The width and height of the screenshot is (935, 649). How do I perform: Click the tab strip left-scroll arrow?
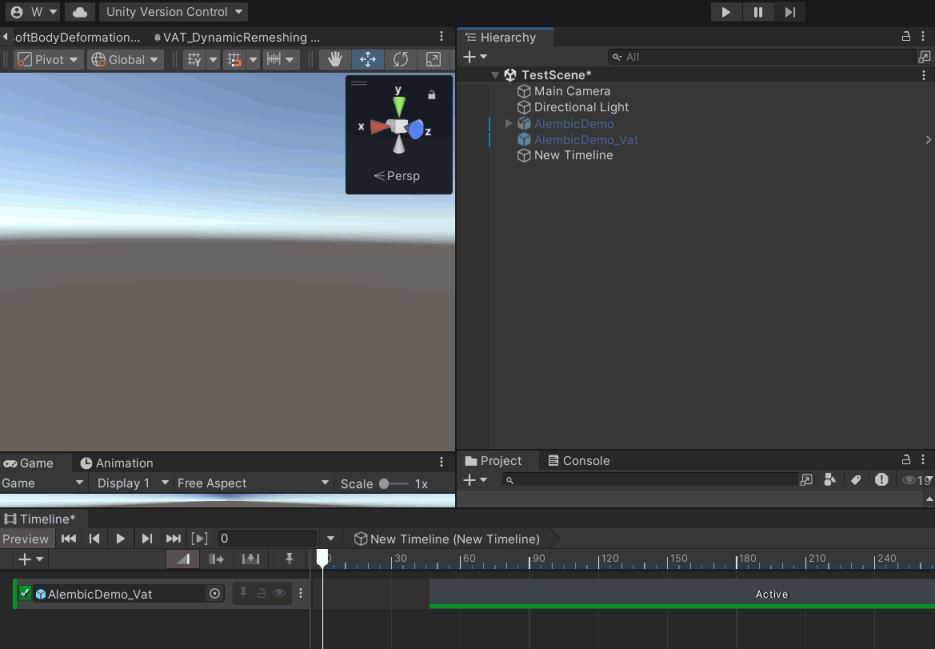click(5, 38)
